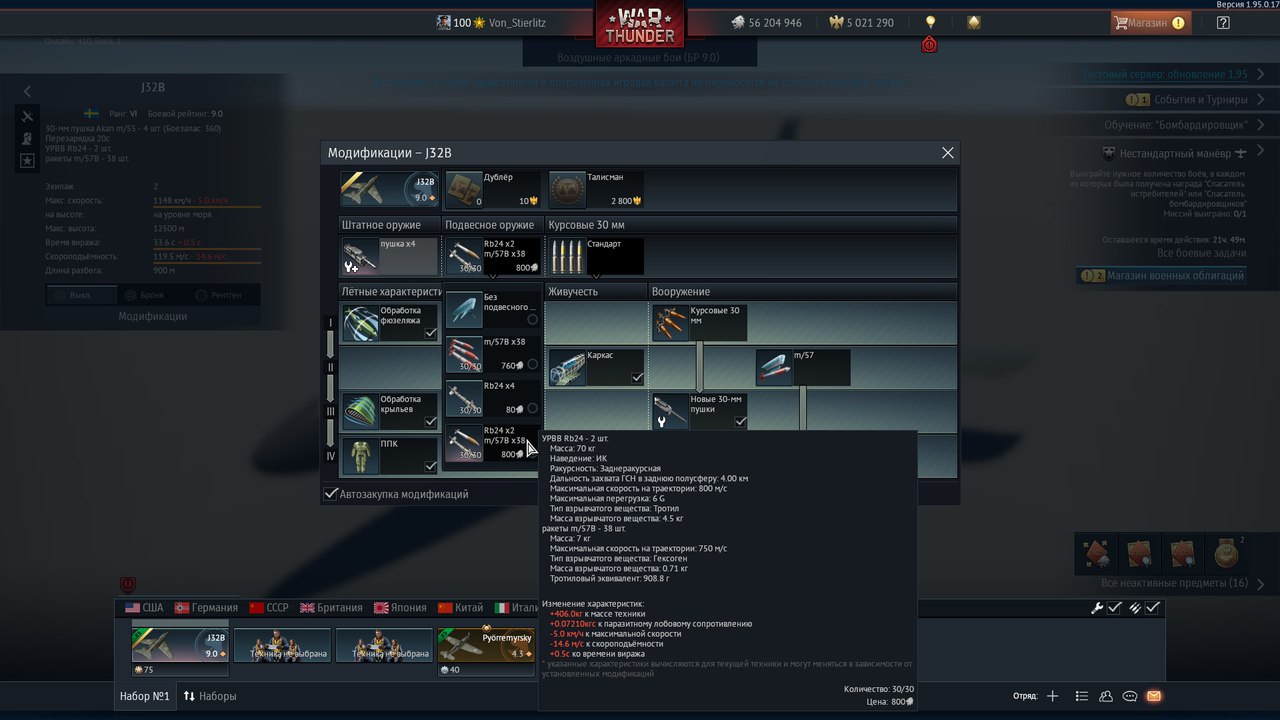
Task: Select the пушка x4 standard weapon
Action: tap(390, 256)
